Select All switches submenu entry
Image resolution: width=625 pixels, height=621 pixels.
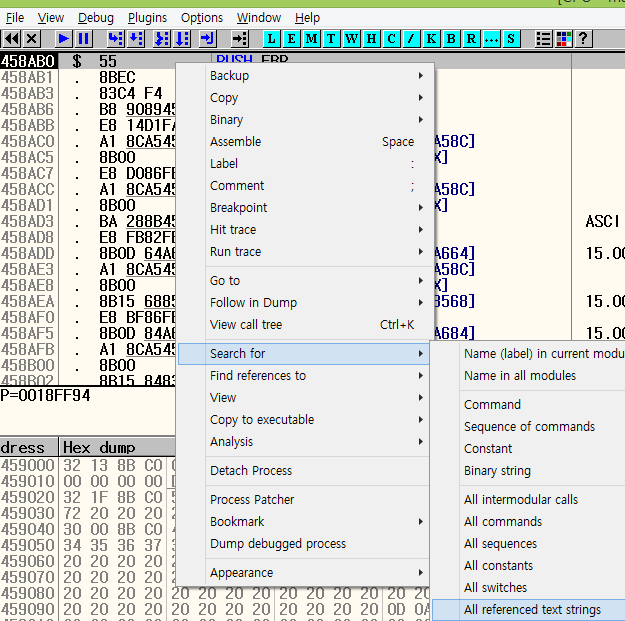(529, 588)
